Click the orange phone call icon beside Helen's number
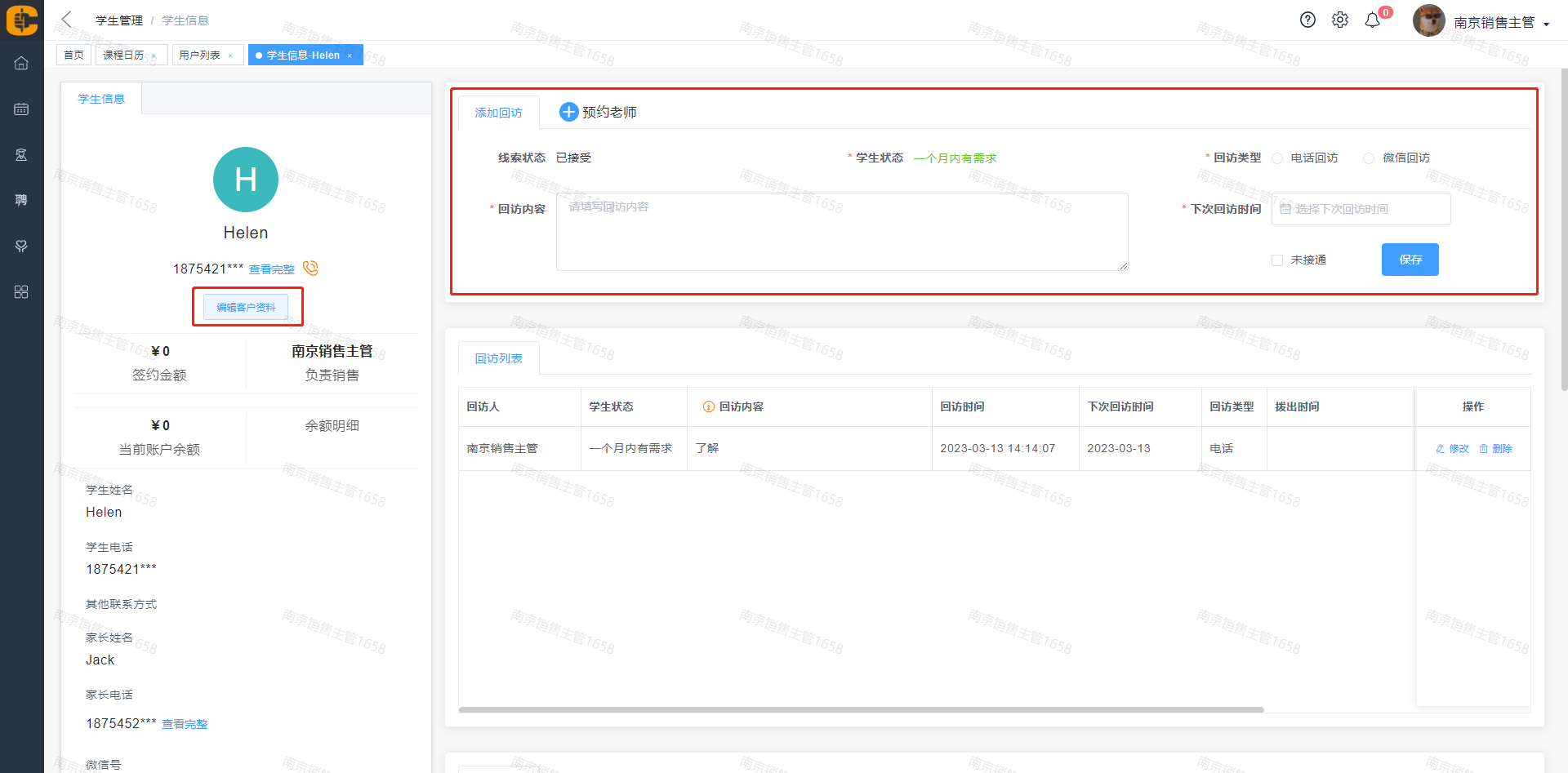This screenshot has height=773, width=1568. 310,269
